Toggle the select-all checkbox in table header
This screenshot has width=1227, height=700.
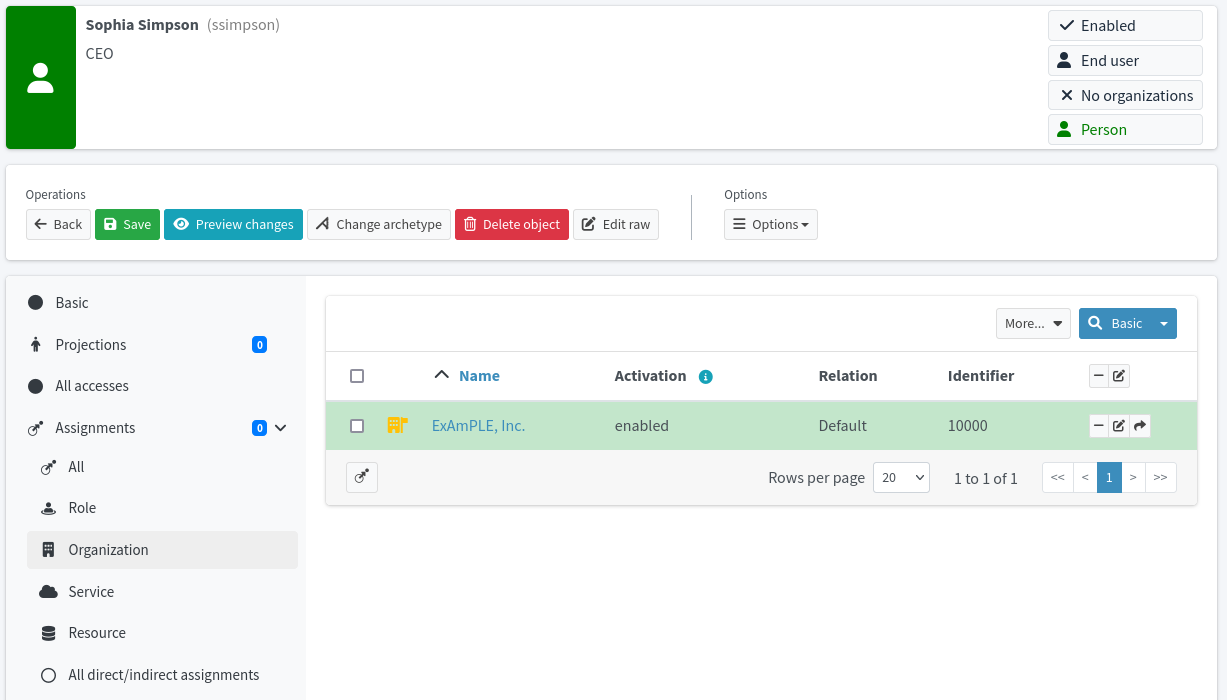click(x=357, y=376)
